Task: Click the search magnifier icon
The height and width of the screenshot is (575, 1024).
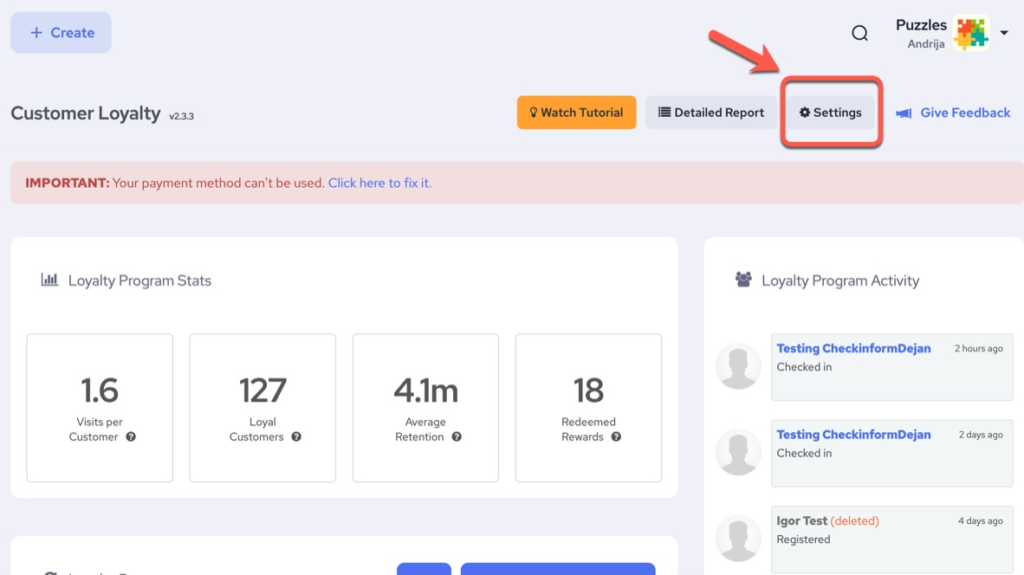Action: 859,33
